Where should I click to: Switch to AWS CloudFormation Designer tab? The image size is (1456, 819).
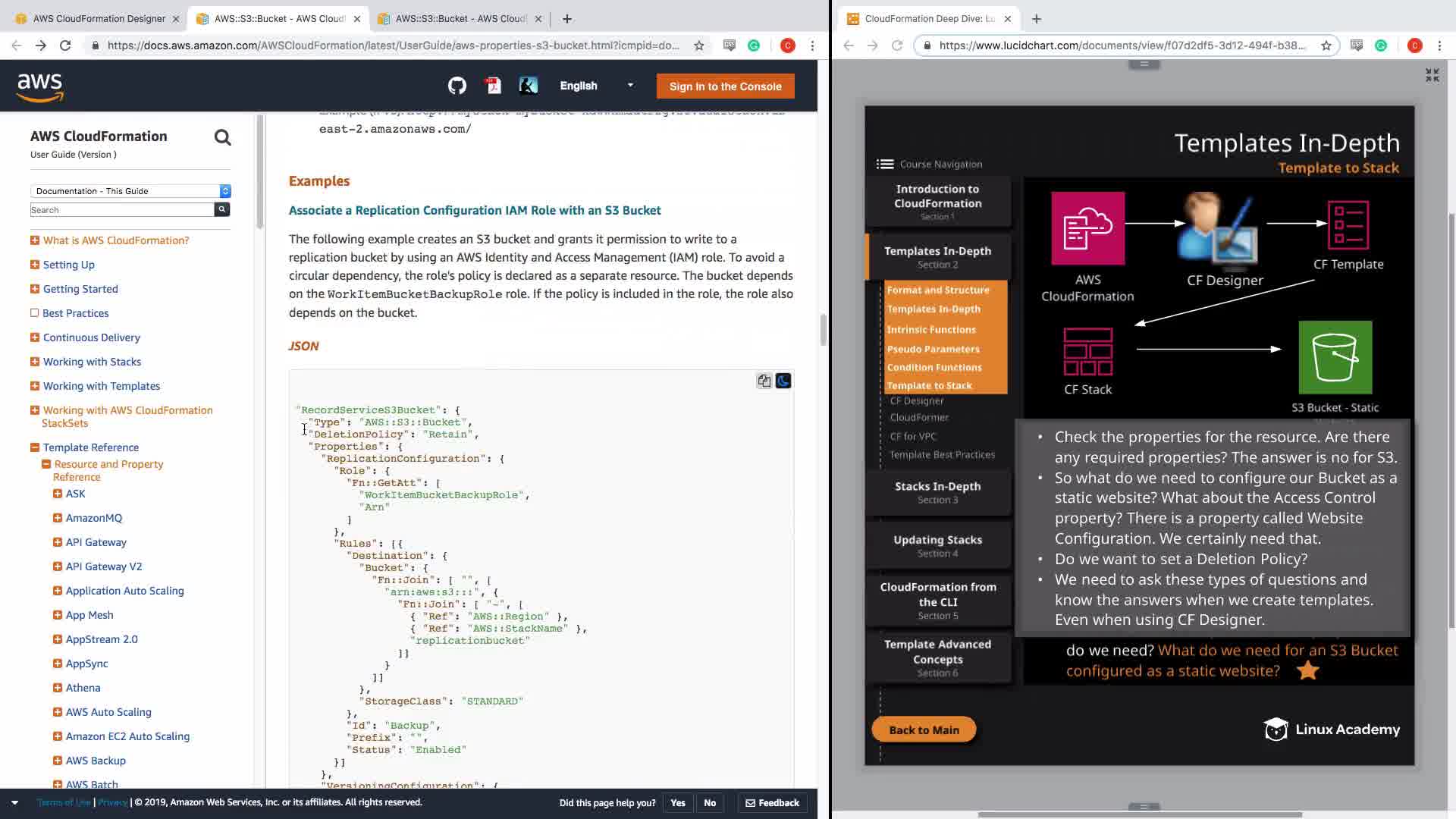coord(99,18)
